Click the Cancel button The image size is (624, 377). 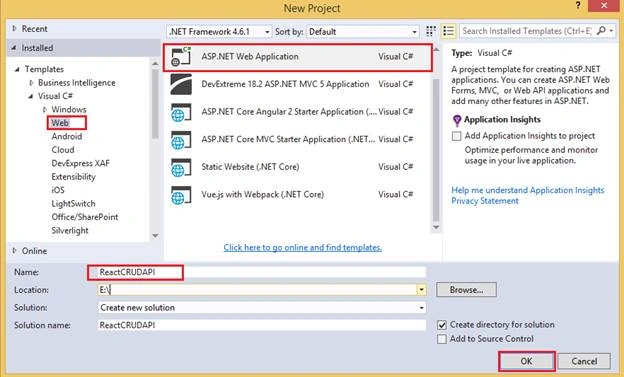pyautogui.click(x=584, y=361)
